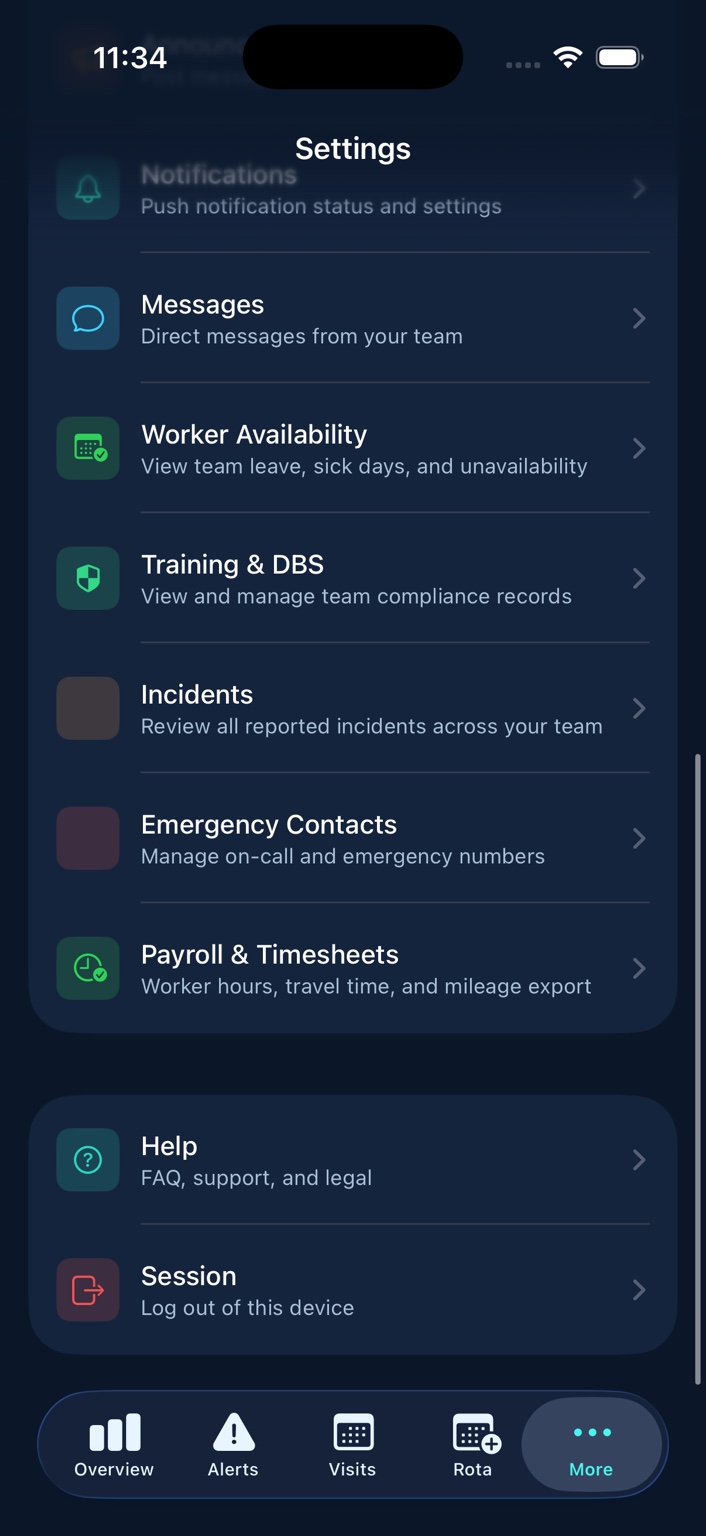Open Training & DBS via its chevron
706x1536 pixels.
click(639, 578)
